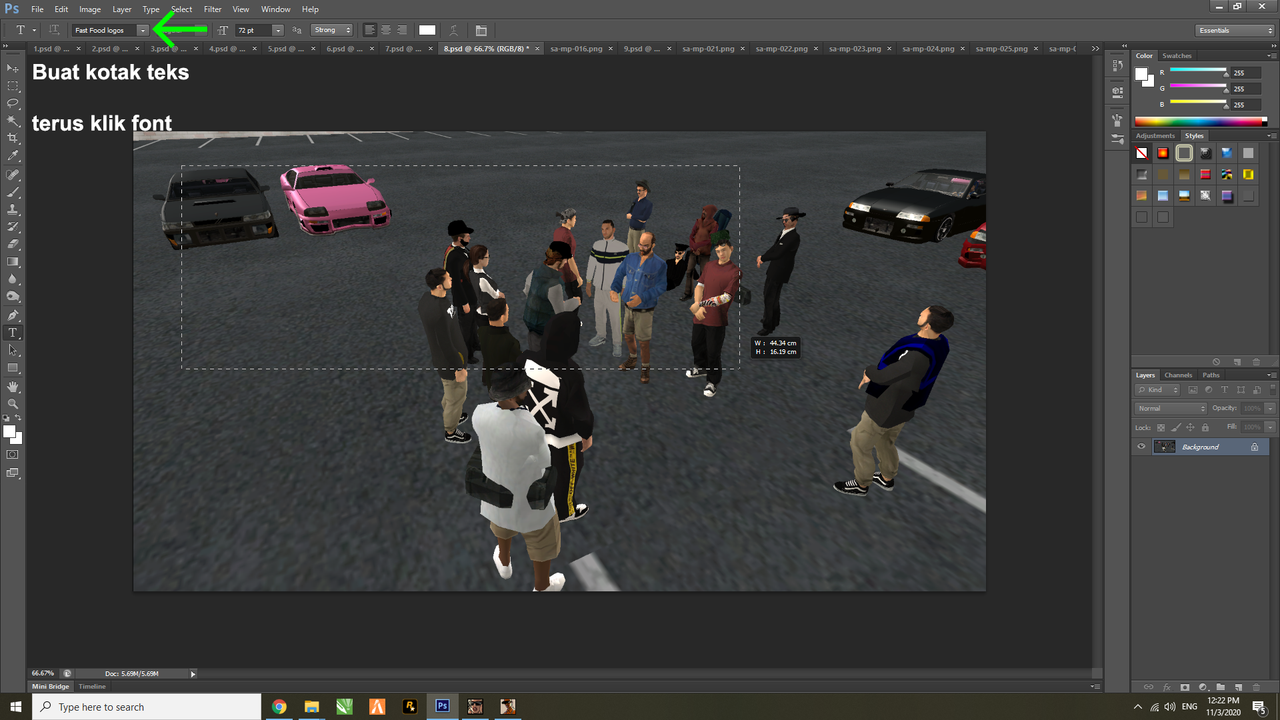Hide the Background layer
This screenshot has height=720, width=1280.
pos(1141,447)
